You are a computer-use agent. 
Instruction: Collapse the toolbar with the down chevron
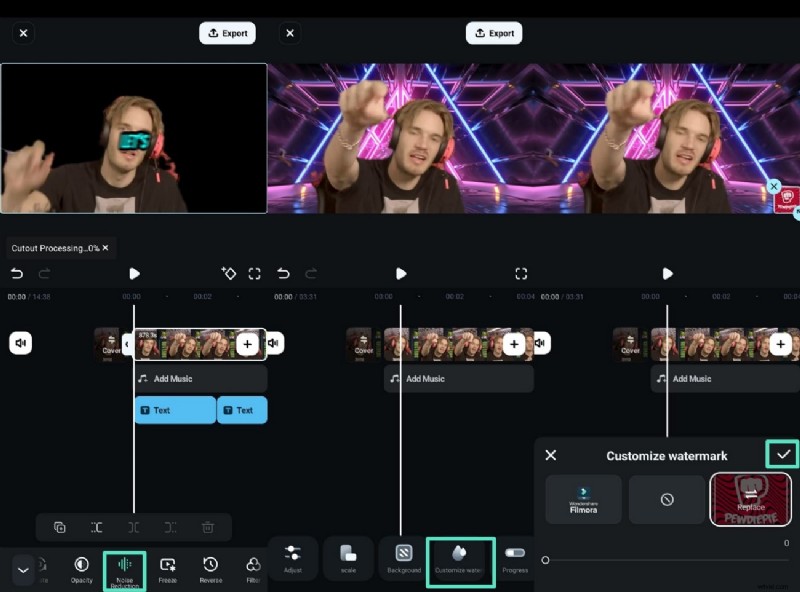[x=22, y=570]
